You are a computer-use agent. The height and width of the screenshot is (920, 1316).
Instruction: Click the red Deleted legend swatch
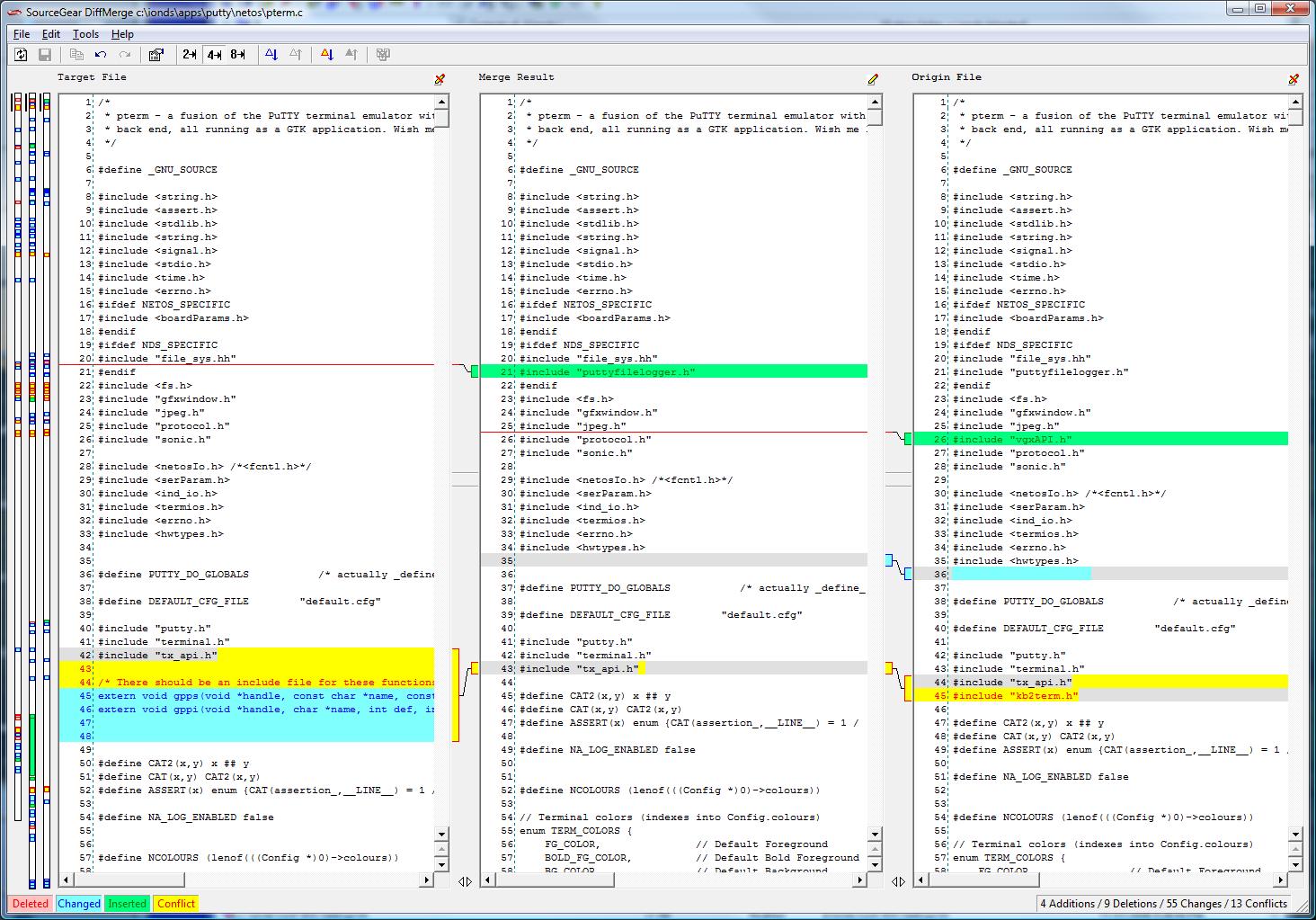point(31,904)
